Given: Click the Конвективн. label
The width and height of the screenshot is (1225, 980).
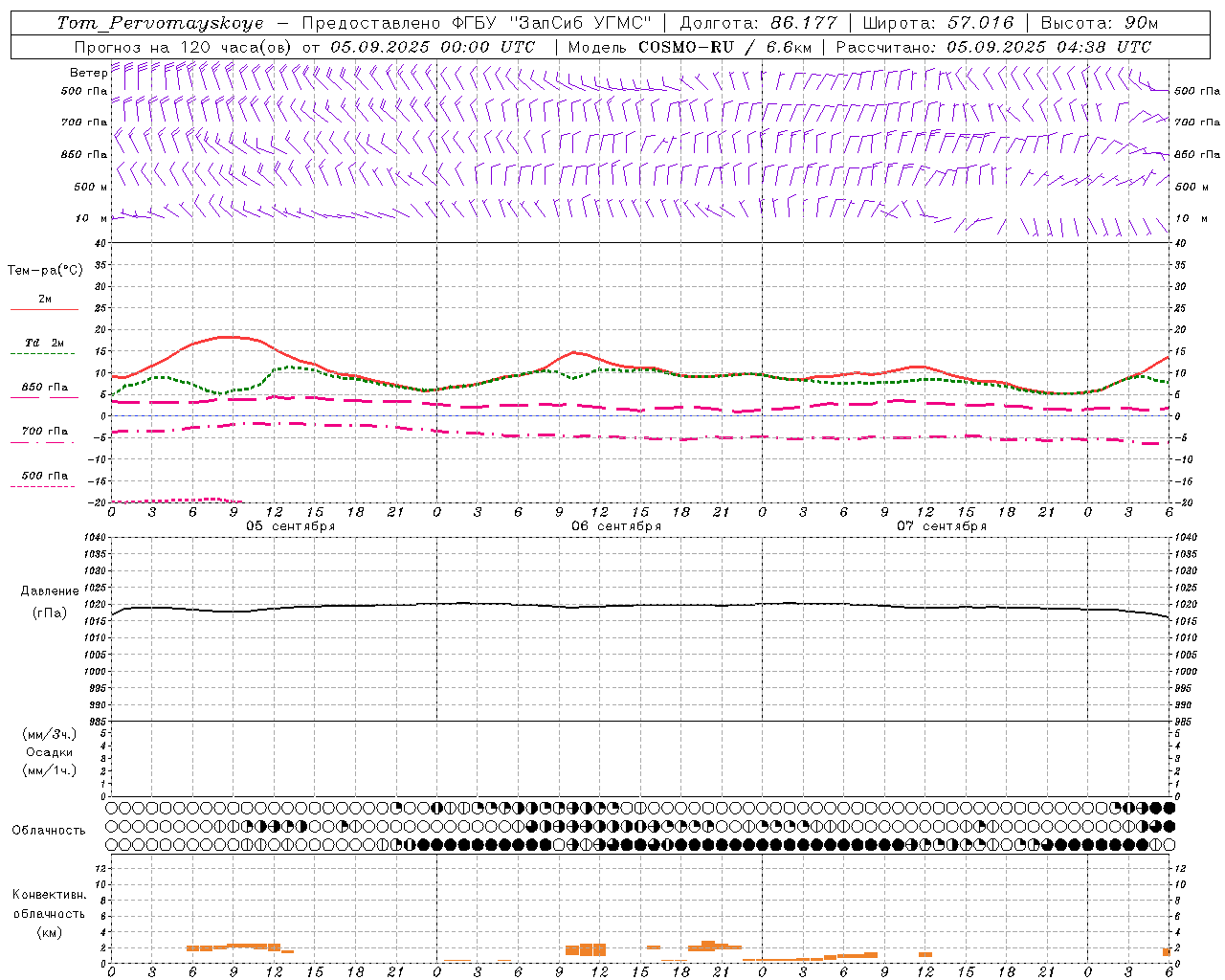Looking at the screenshot, I should [50, 895].
